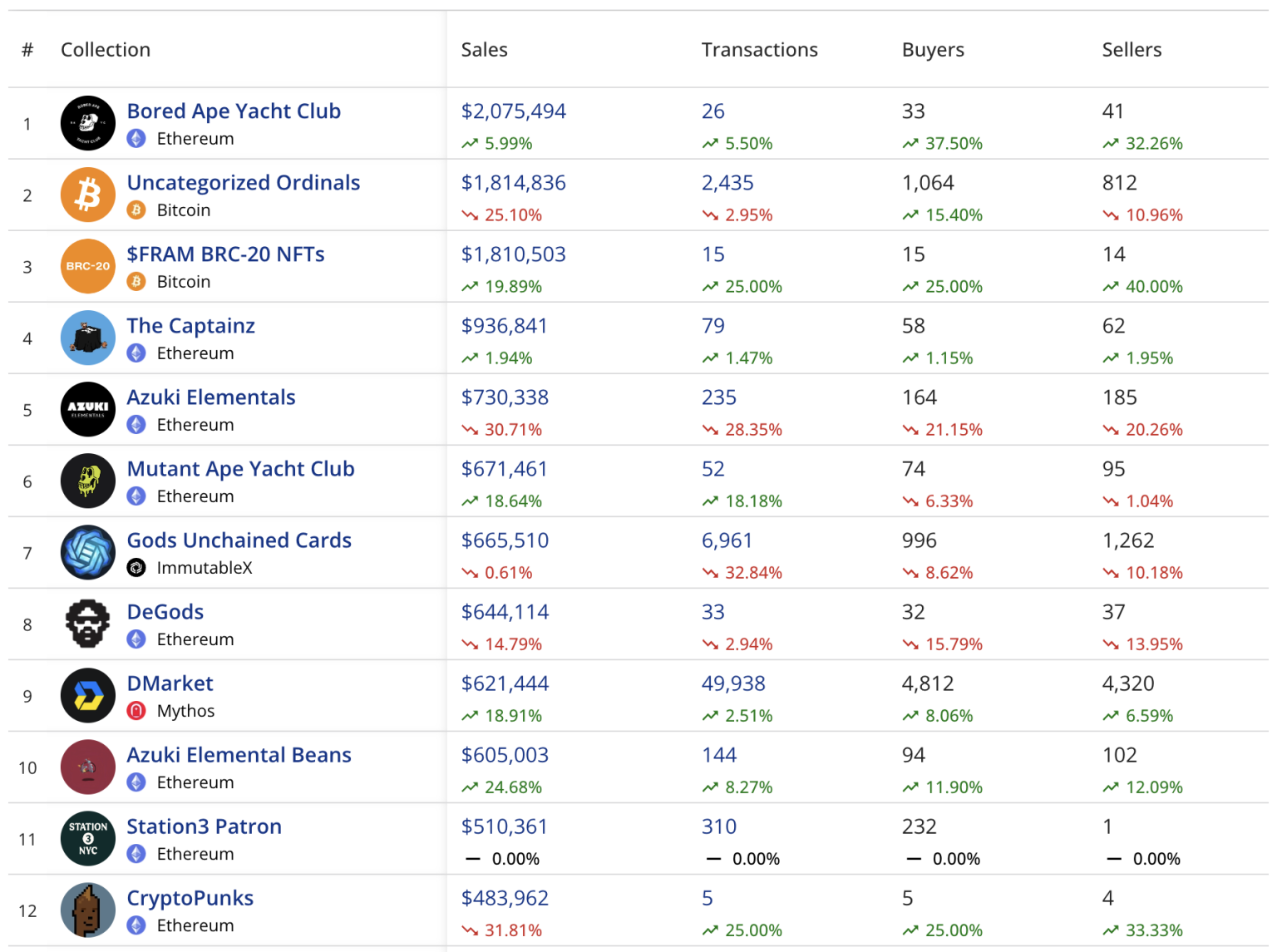Click the Azuki Elementals black logo
Viewport: 1277px width, 952px height.
87,409
